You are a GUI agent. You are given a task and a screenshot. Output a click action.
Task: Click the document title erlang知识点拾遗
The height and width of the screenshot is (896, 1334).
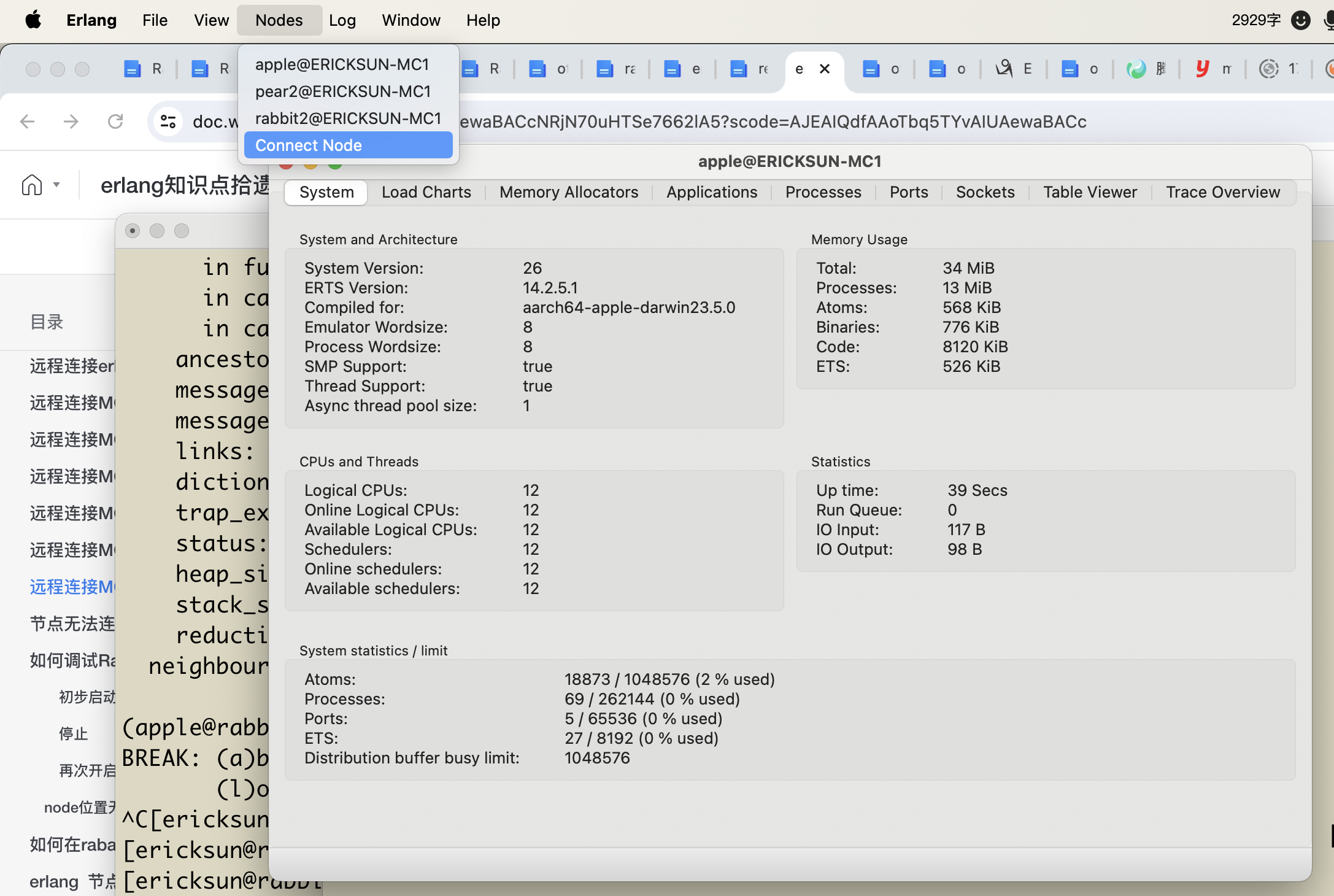pos(185,185)
